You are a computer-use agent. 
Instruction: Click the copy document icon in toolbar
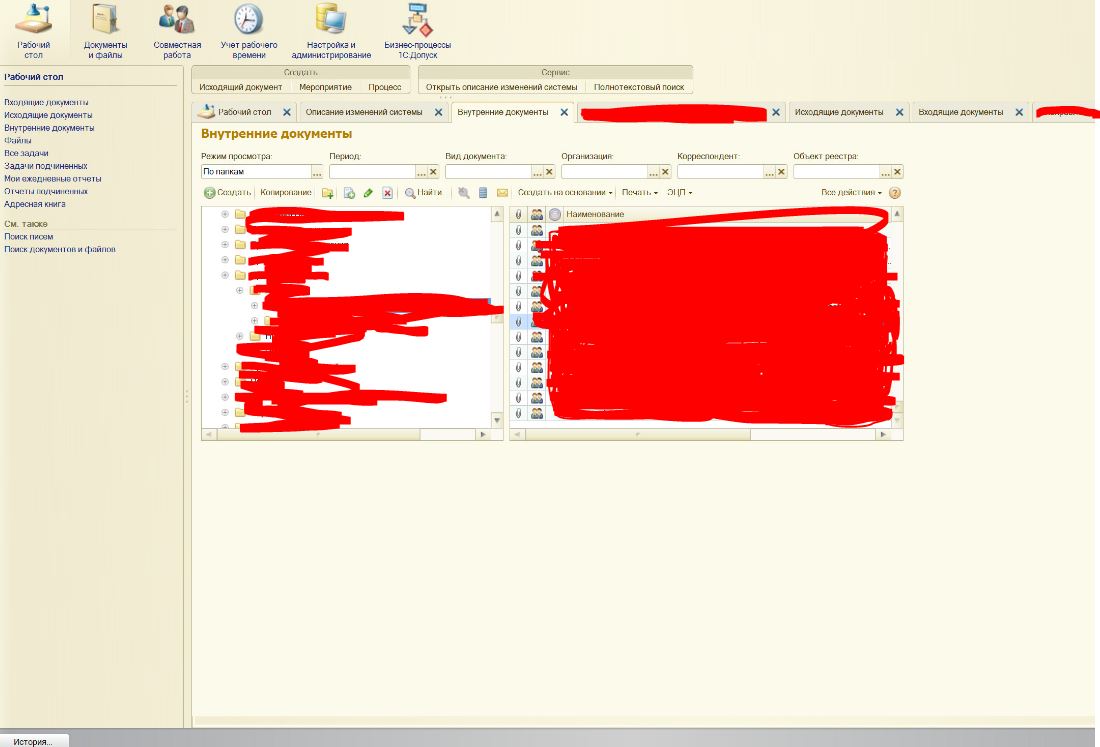(349, 193)
